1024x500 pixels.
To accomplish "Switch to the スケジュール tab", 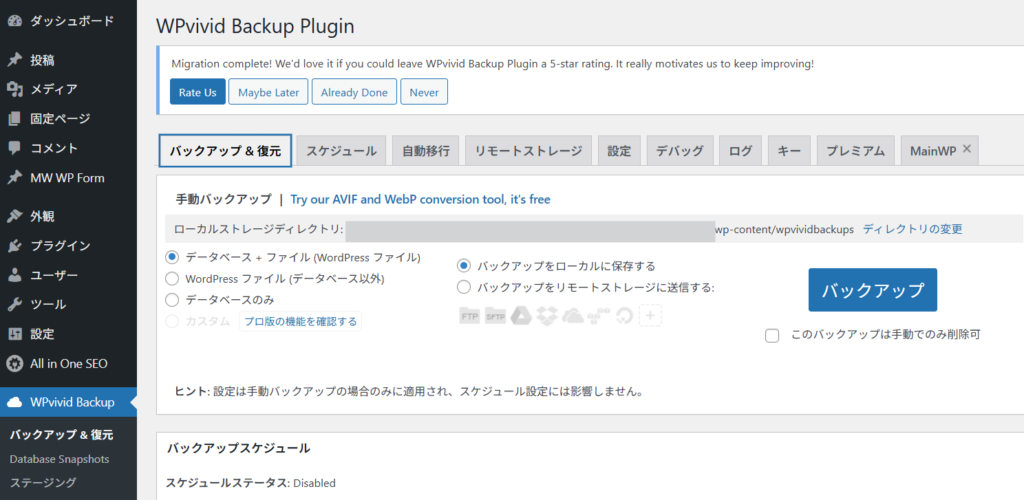I will [x=341, y=151].
